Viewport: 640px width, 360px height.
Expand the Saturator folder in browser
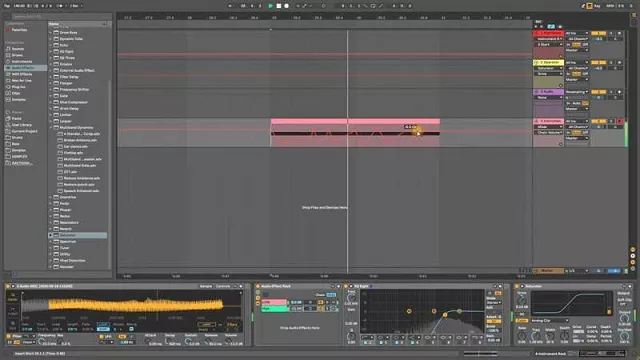coord(51,235)
